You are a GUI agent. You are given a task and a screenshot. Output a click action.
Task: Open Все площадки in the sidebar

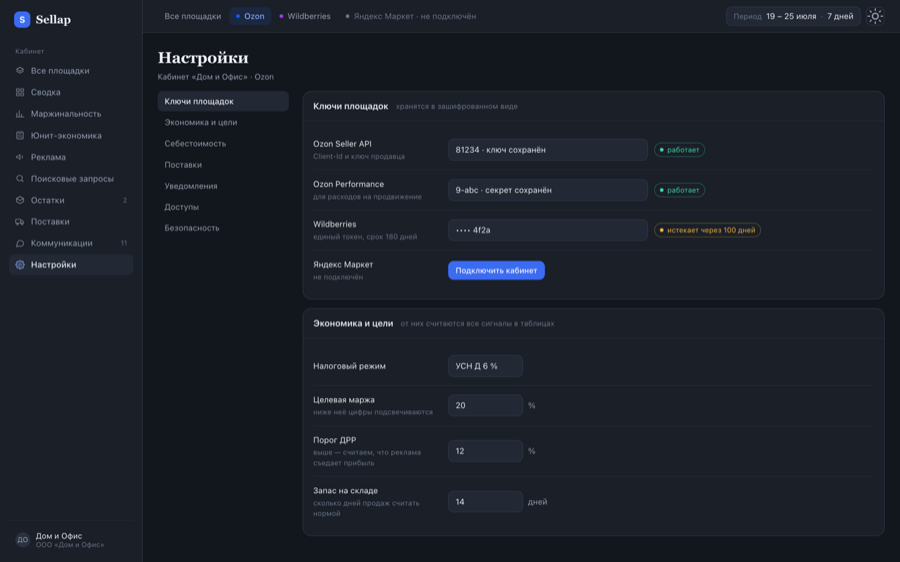[71, 71]
